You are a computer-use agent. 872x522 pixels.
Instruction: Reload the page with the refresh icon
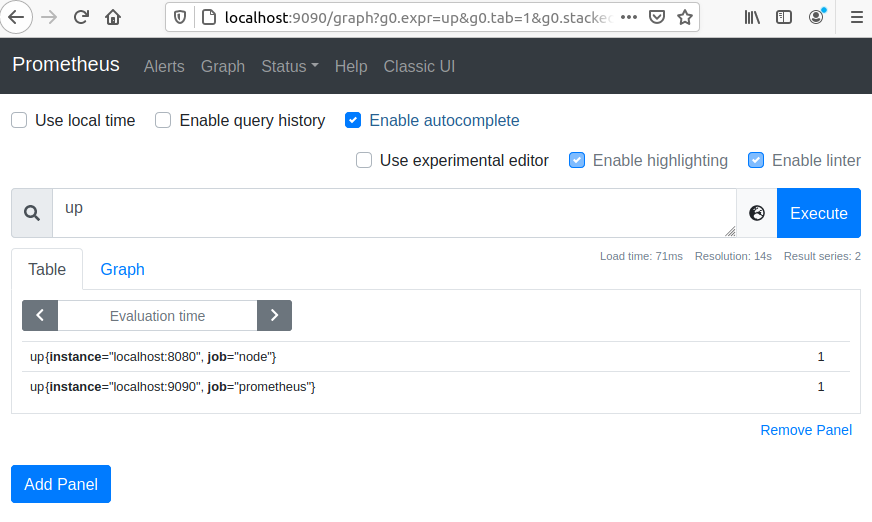pos(81,17)
